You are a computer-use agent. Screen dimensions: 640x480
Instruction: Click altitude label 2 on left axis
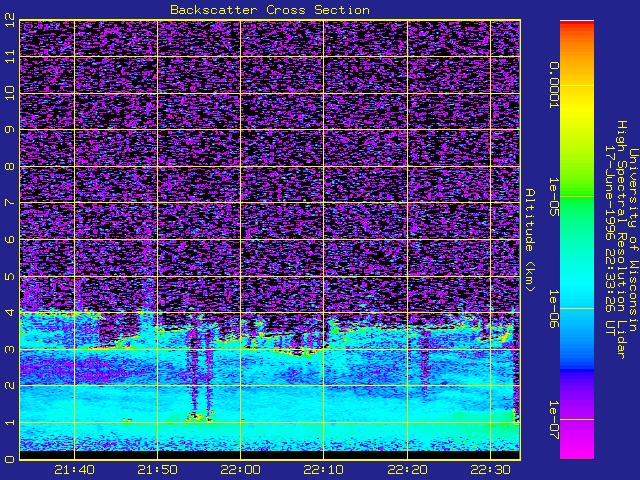coord(10,385)
